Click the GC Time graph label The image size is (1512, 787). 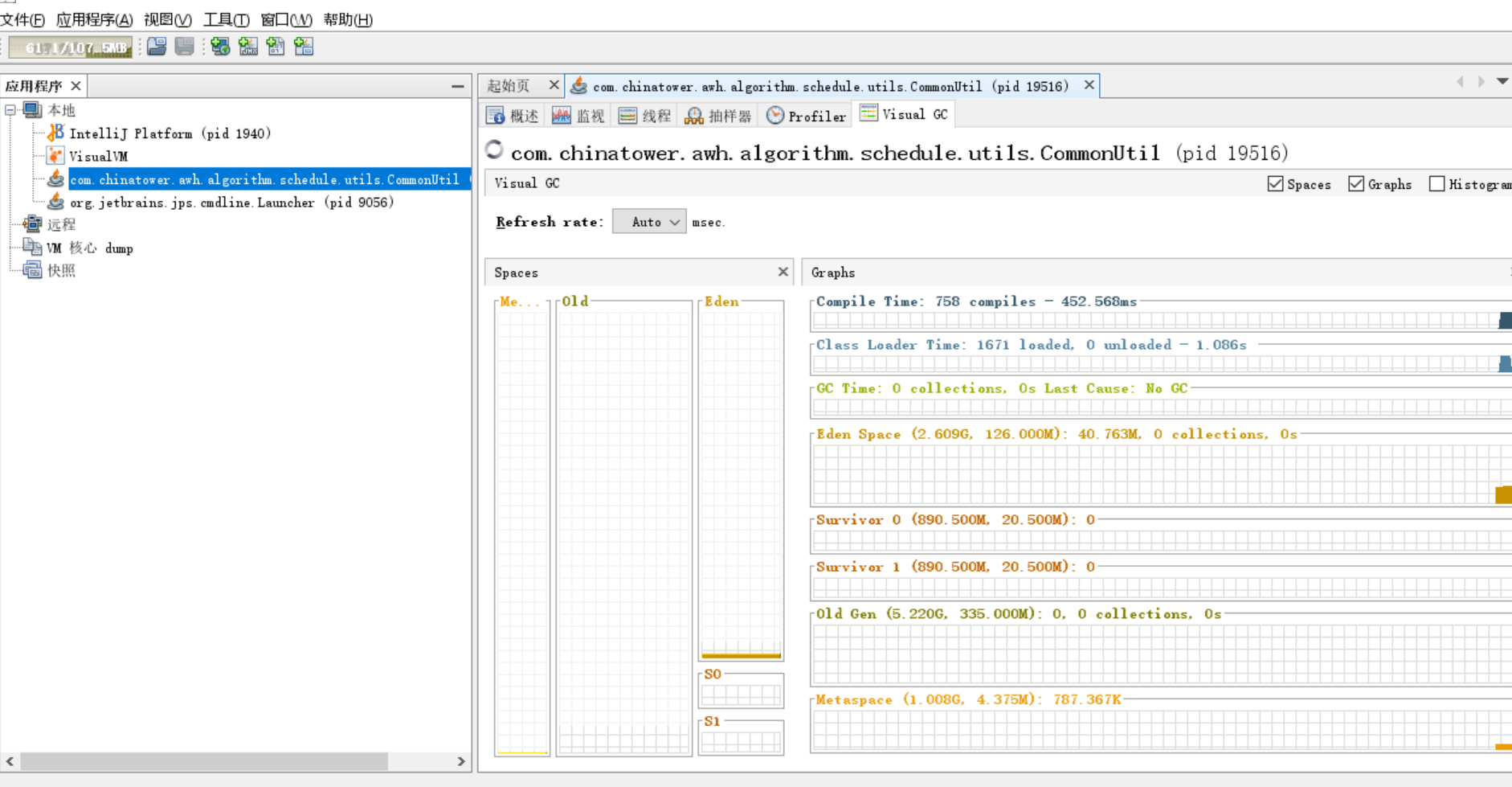[x=1002, y=388]
